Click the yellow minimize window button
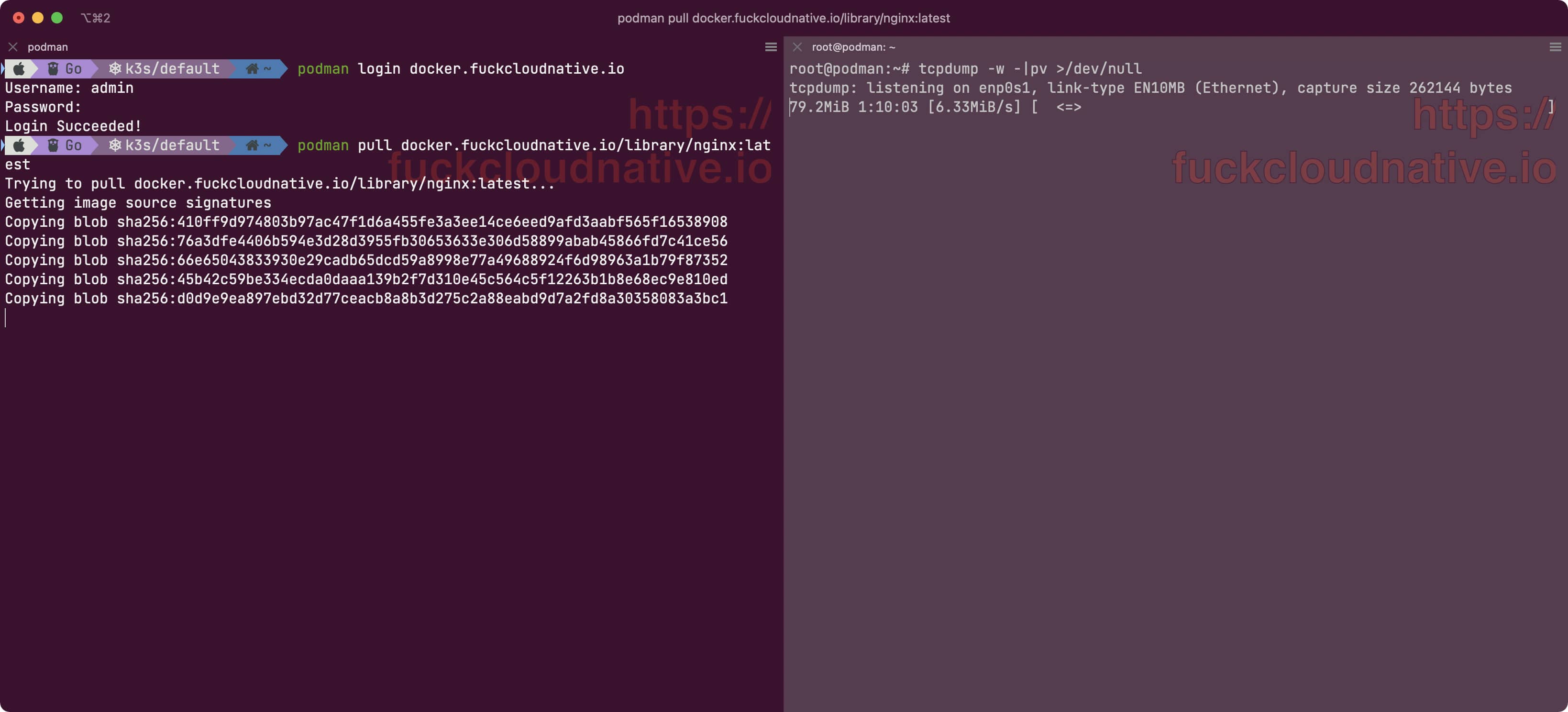The image size is (1568, 712). (x=38, y=18)
